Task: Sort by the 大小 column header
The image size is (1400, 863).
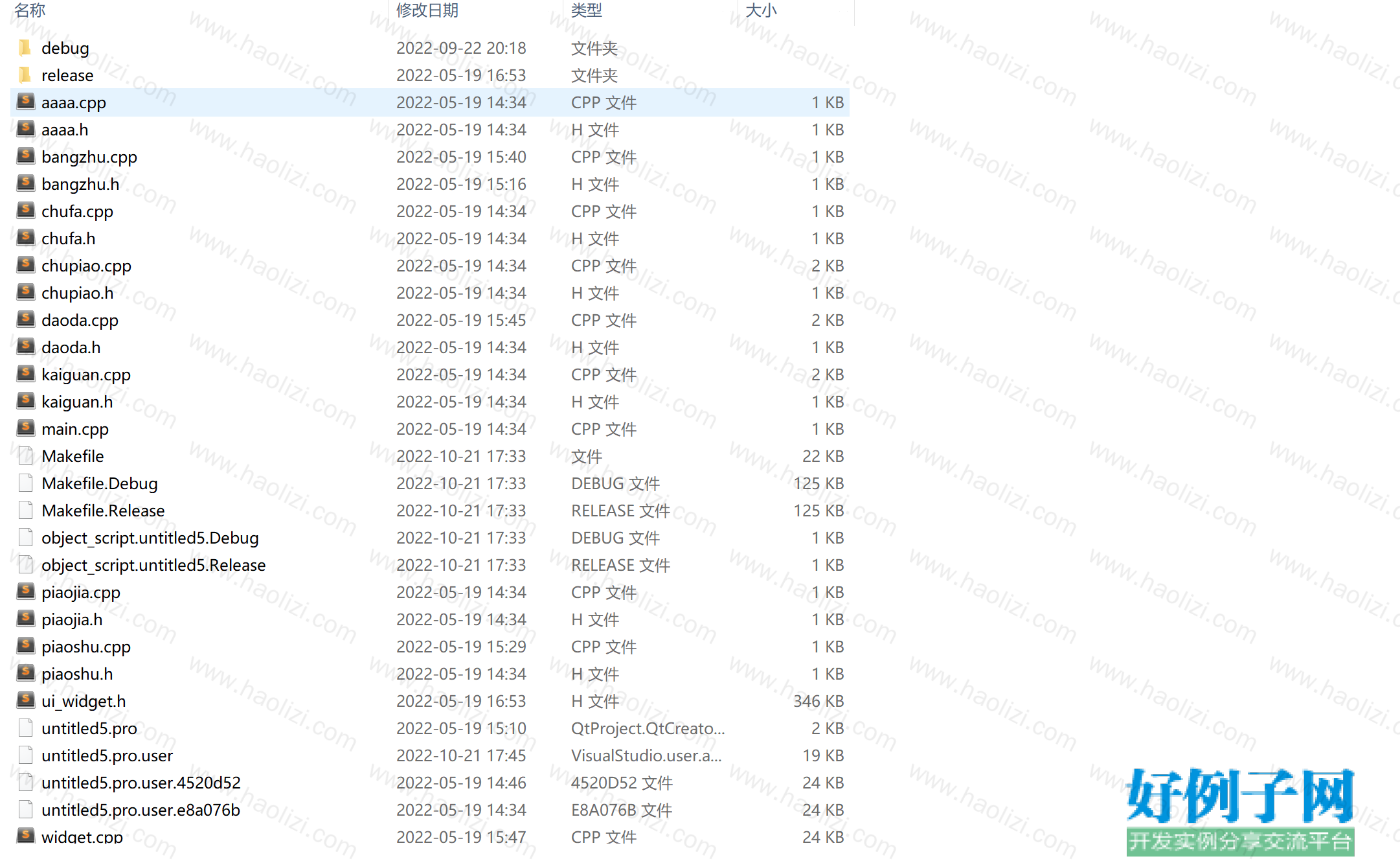Action: (x=762, y=10)
